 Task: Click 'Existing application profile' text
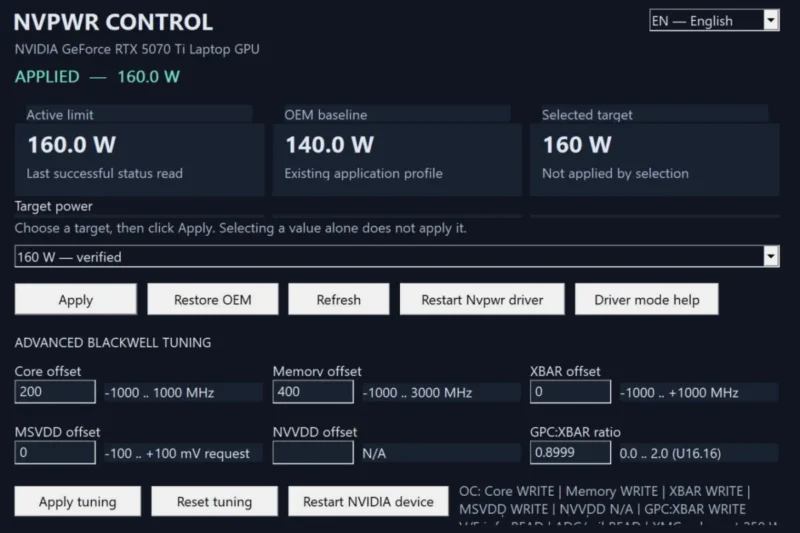(363, 173)
